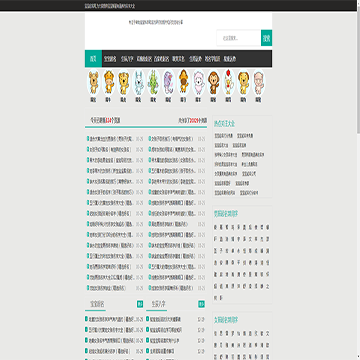Screen dimensions: 360x360
Task: Choose the pig zodiac icon
Action: pos(258,82)
